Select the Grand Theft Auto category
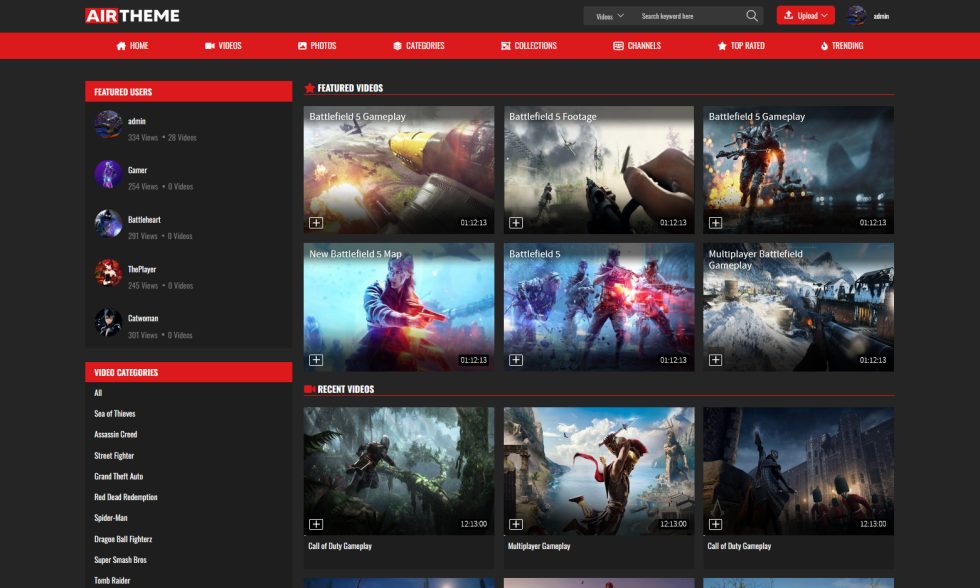The height and width of the screenshot is (588, 980). 119,476
